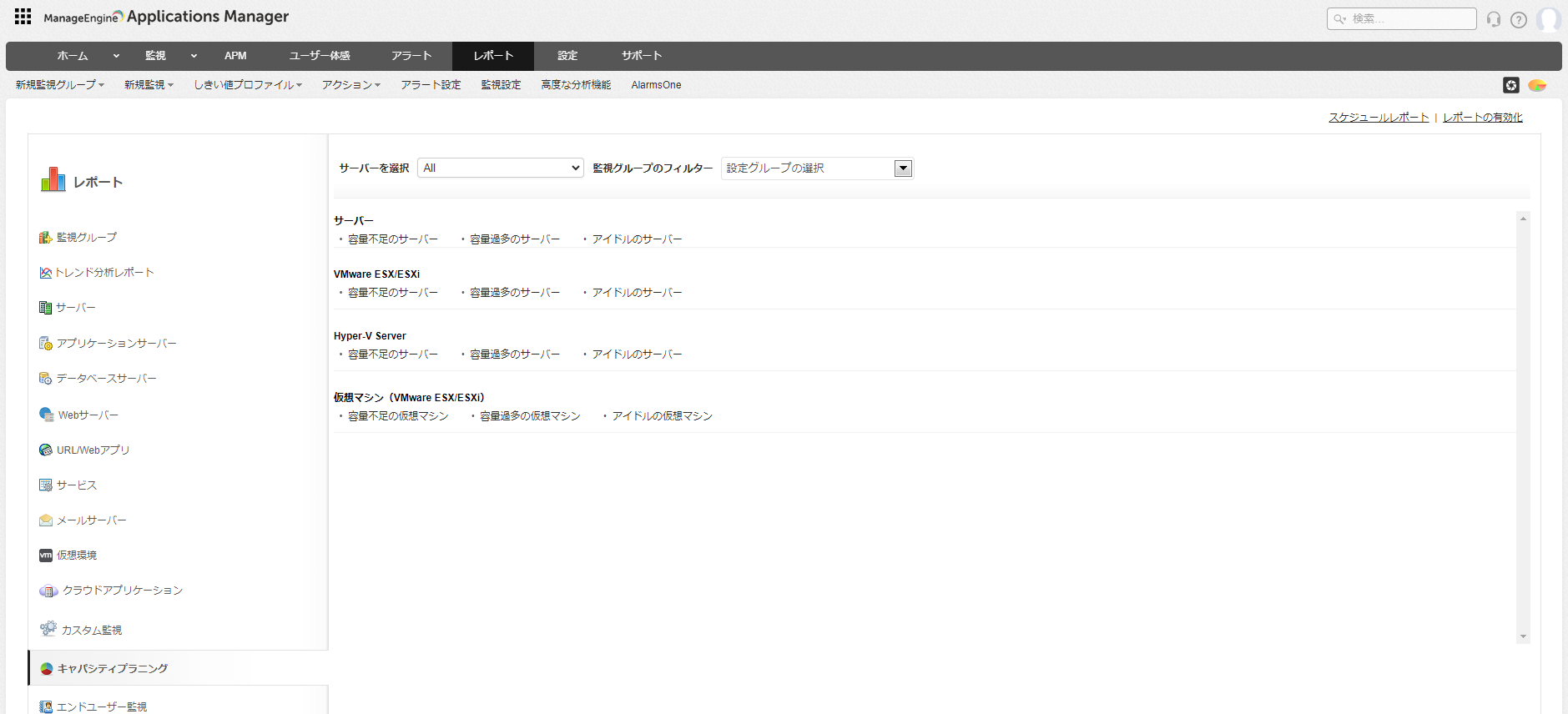
Task: Click the help question mark icon
Action: tap(1519, 19)
